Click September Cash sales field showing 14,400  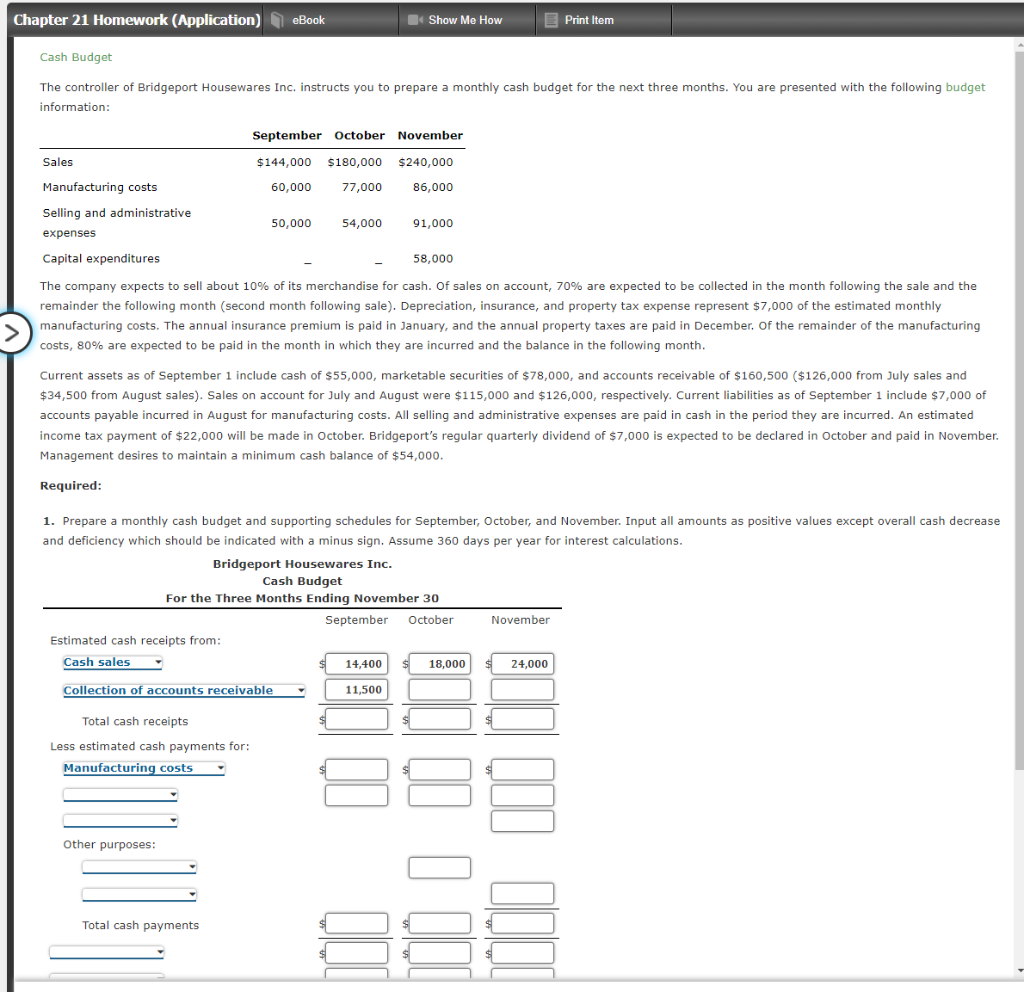(357, 664)
